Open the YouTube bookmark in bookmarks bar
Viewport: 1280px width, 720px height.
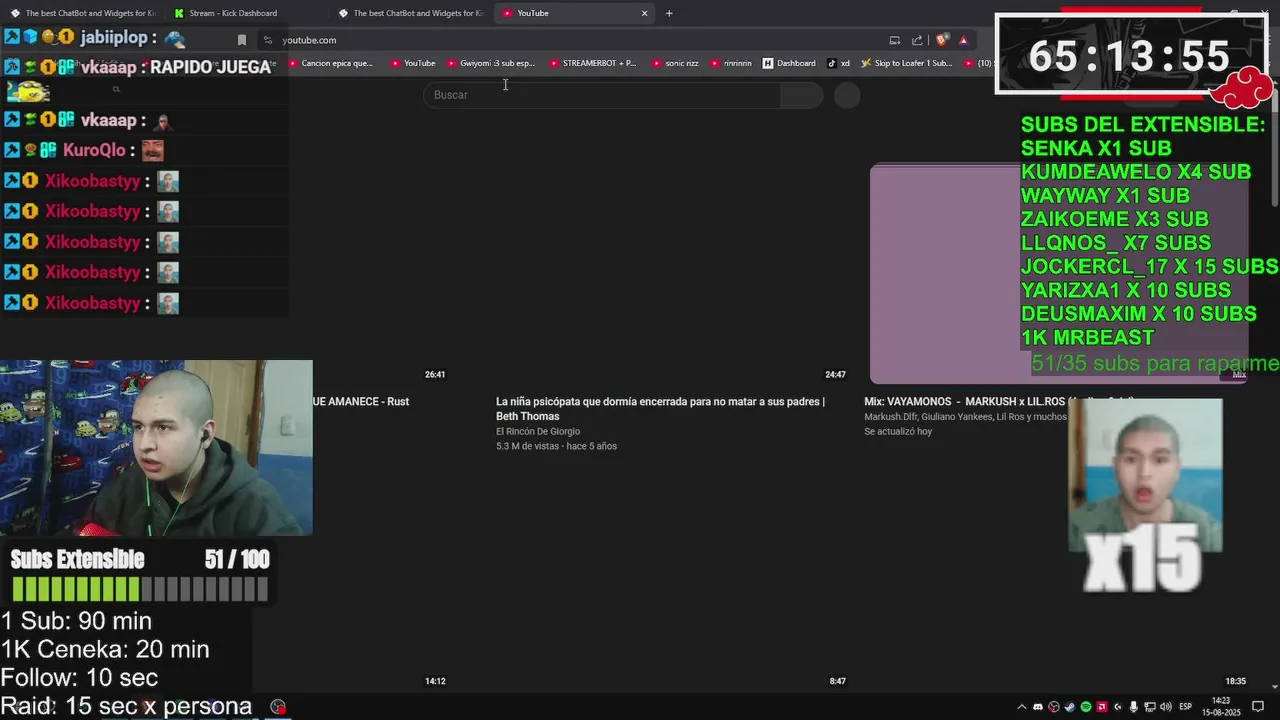(413, 63)
